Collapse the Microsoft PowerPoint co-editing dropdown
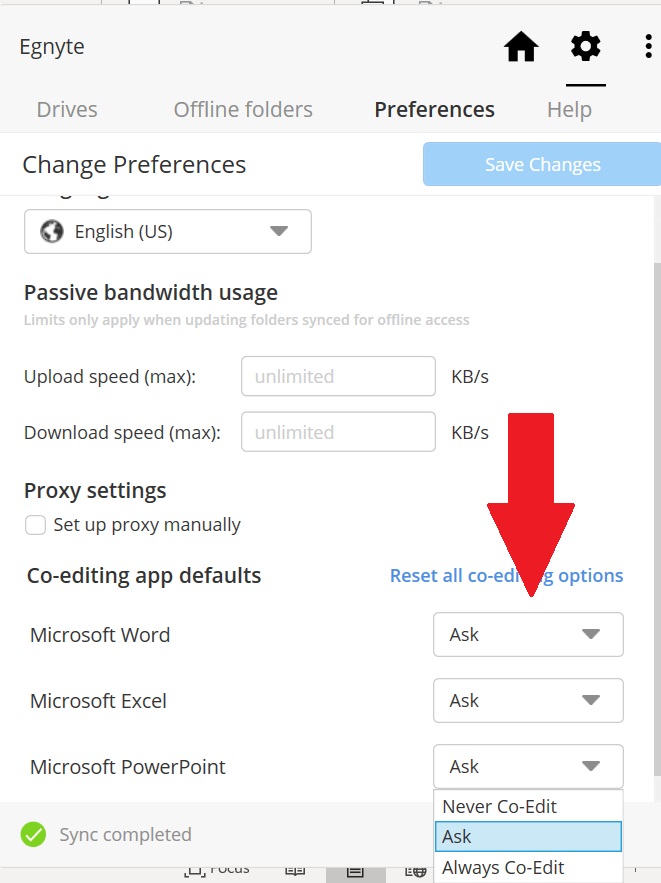 pos(527,767)
